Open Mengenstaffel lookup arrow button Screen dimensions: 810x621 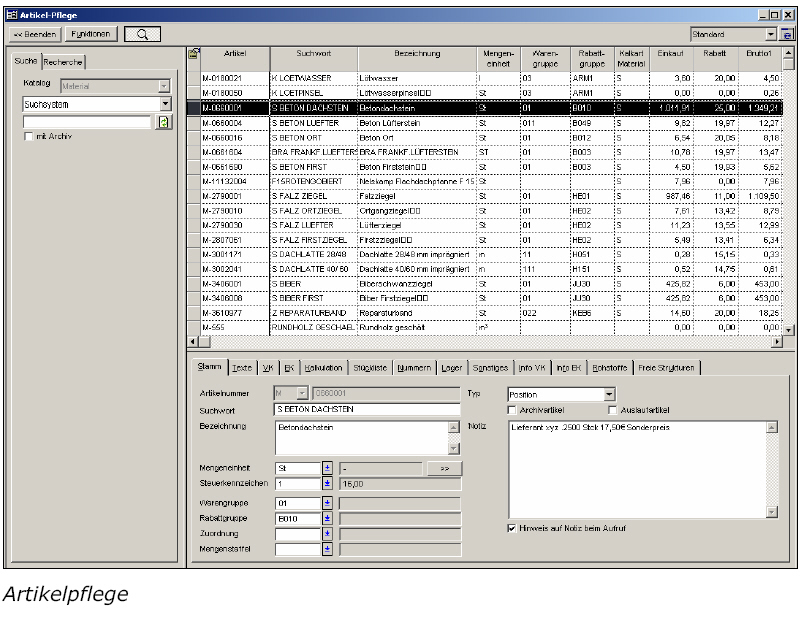pyautogui.click(x=327, y=549)
